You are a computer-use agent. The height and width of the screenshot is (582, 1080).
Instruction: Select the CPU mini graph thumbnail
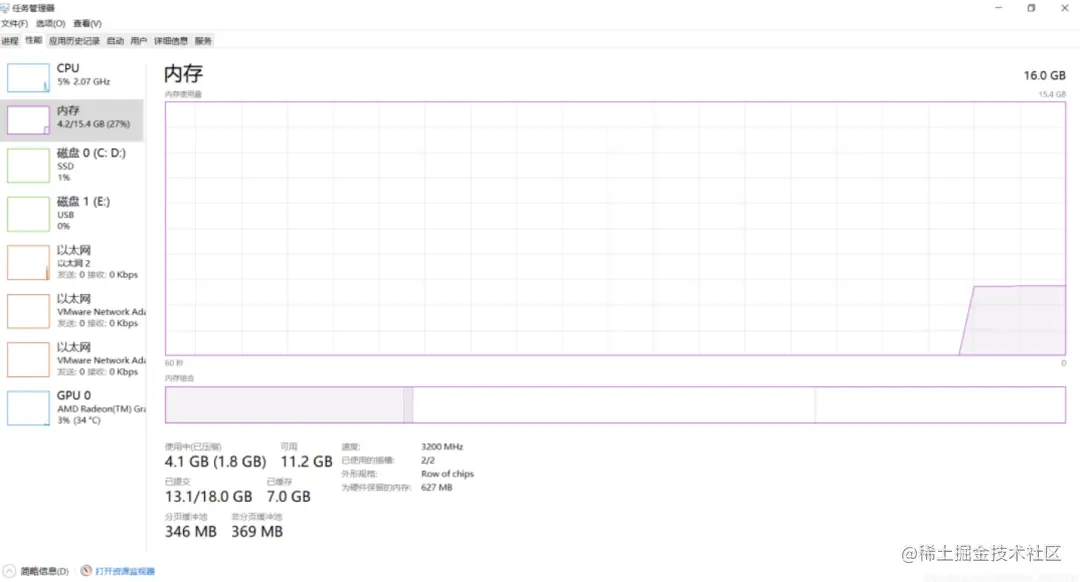28,77
